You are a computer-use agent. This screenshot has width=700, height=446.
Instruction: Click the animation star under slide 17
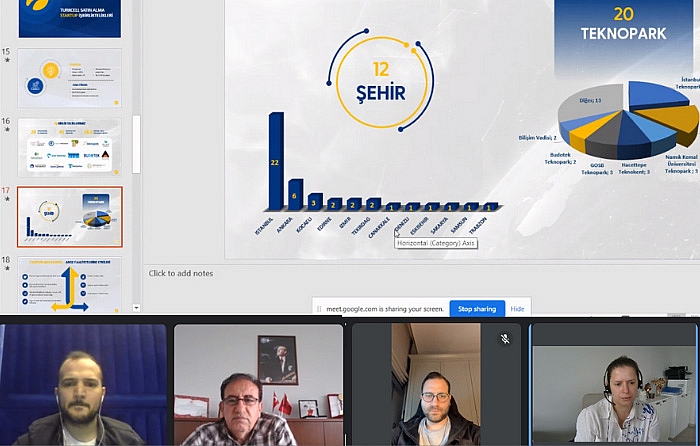point(7,199)
